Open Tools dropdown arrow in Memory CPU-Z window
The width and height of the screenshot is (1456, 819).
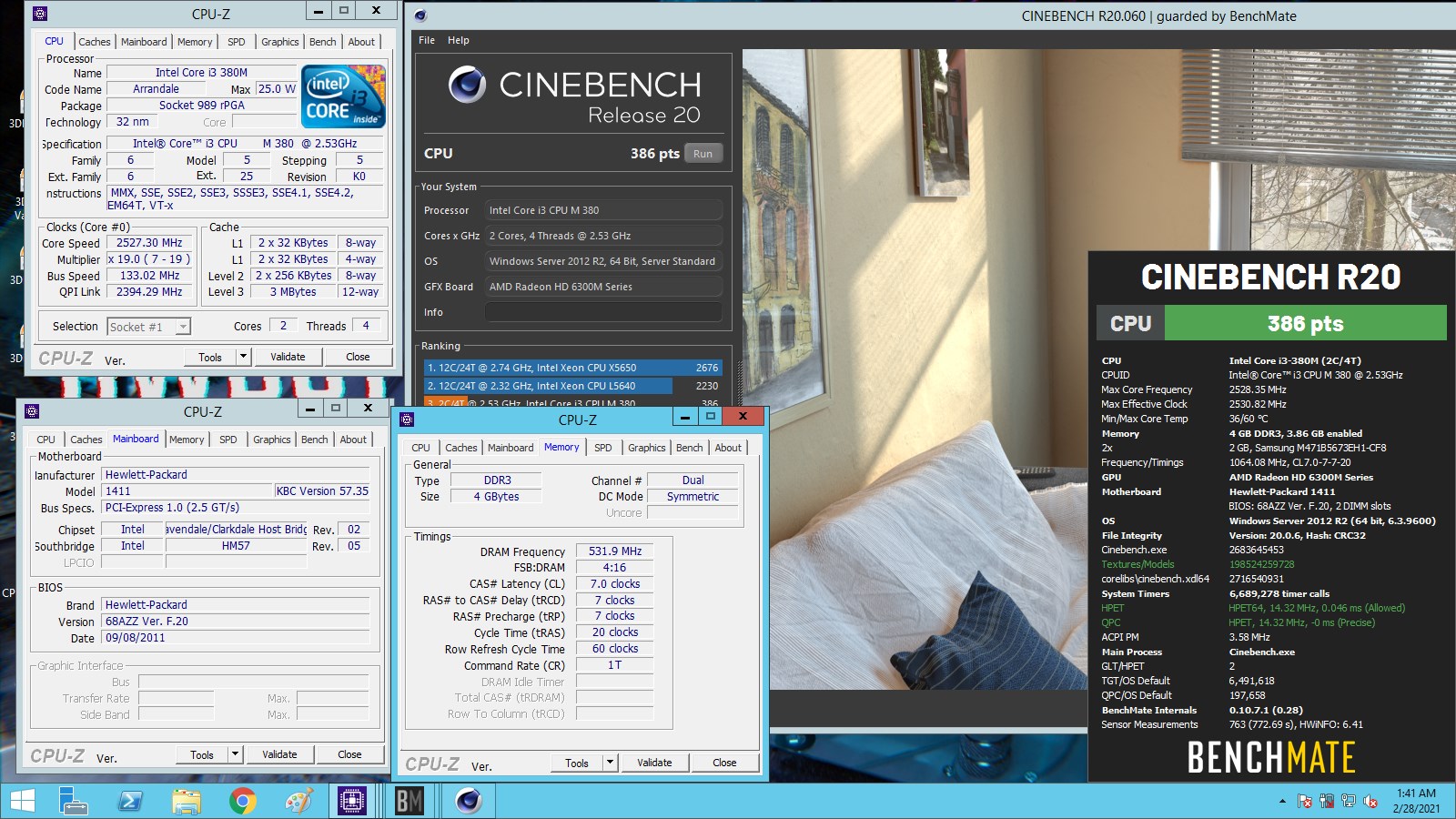point(610,763)
